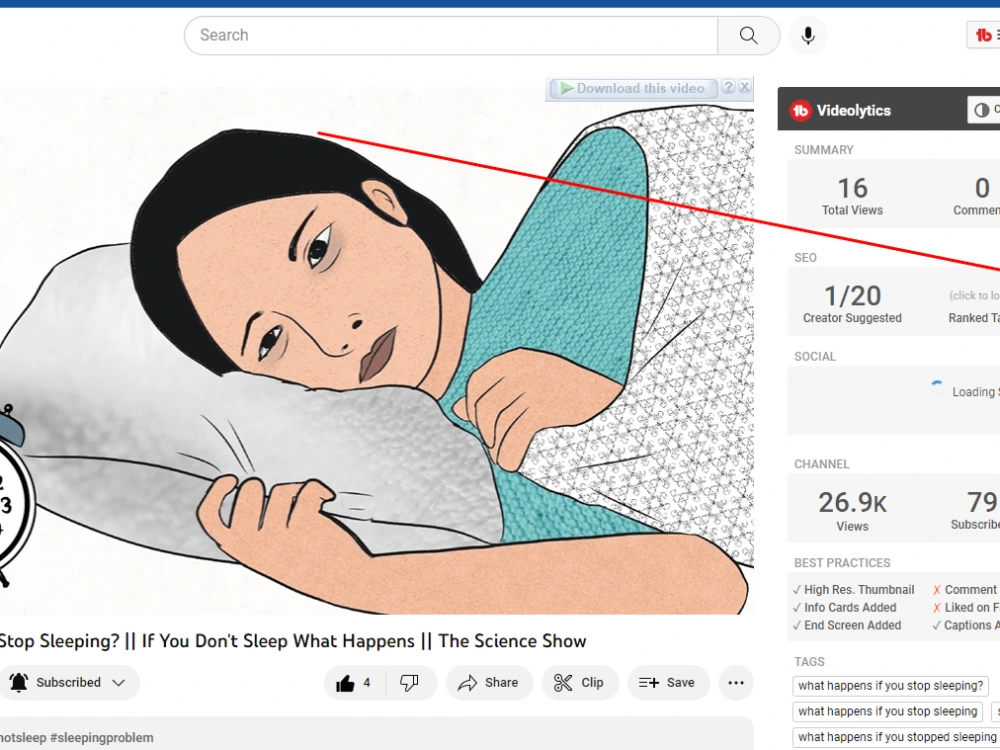Click the SUMMARY section heading
Viewport: 1000px width, 750px height.
tap(823, 150)
